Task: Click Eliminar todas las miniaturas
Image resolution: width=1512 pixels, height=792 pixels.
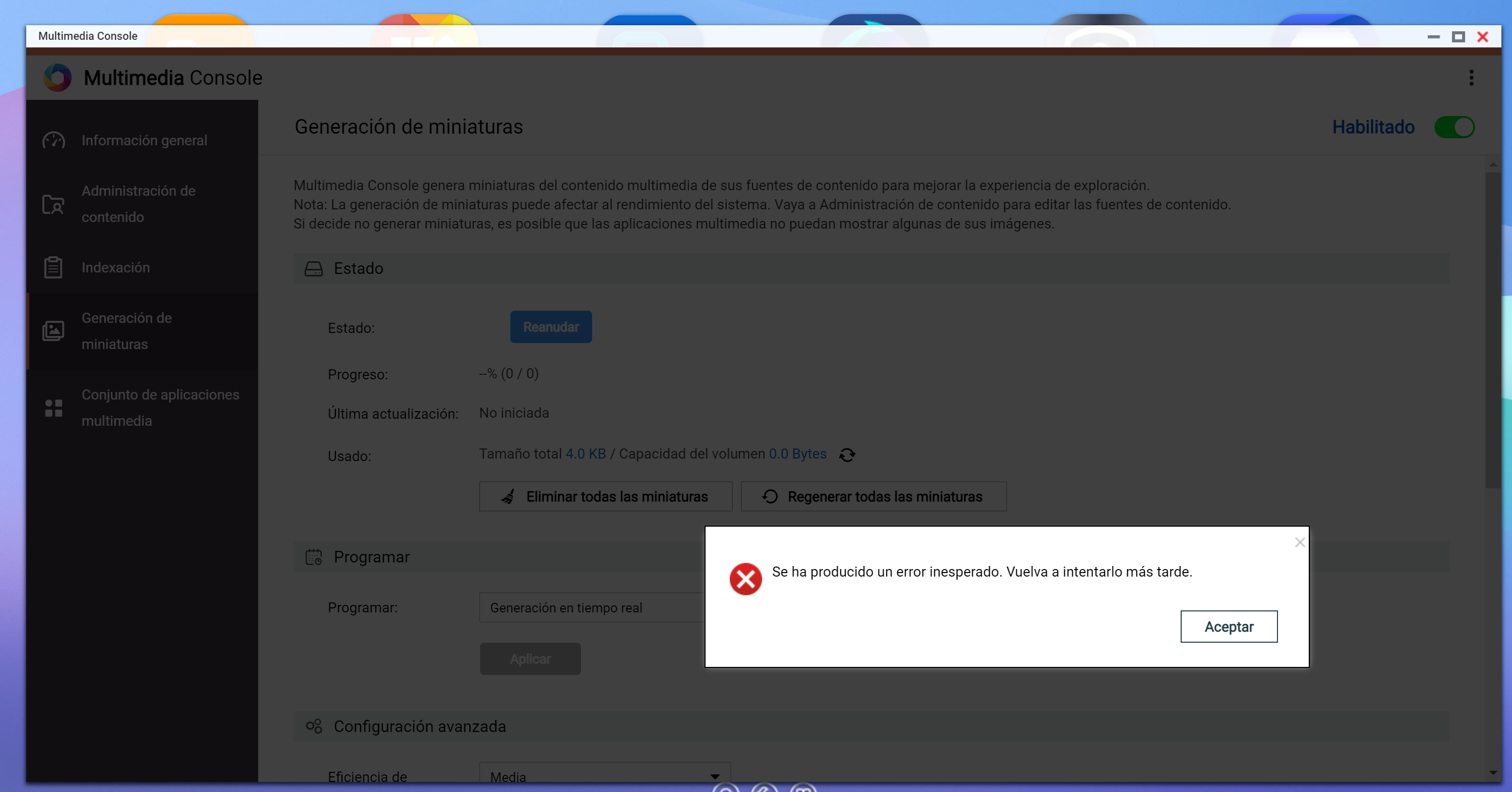Action: [605, 497]
